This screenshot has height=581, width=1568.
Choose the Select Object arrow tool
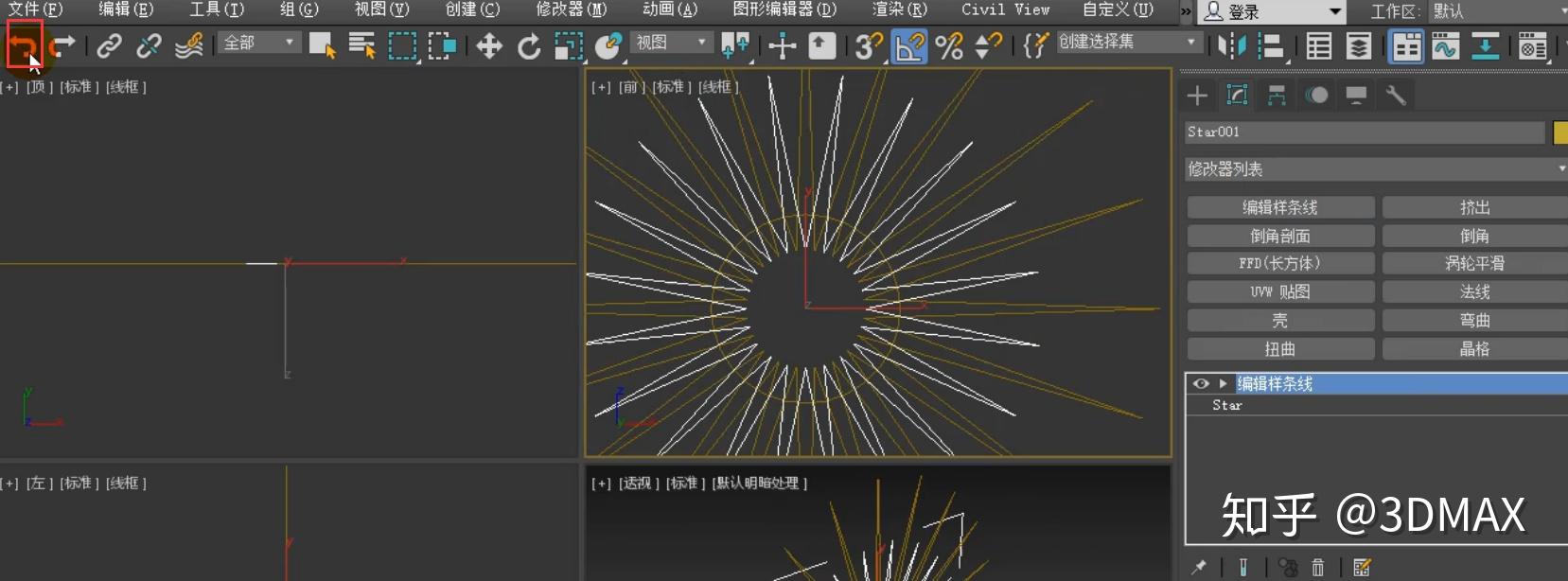click(323, 44)
